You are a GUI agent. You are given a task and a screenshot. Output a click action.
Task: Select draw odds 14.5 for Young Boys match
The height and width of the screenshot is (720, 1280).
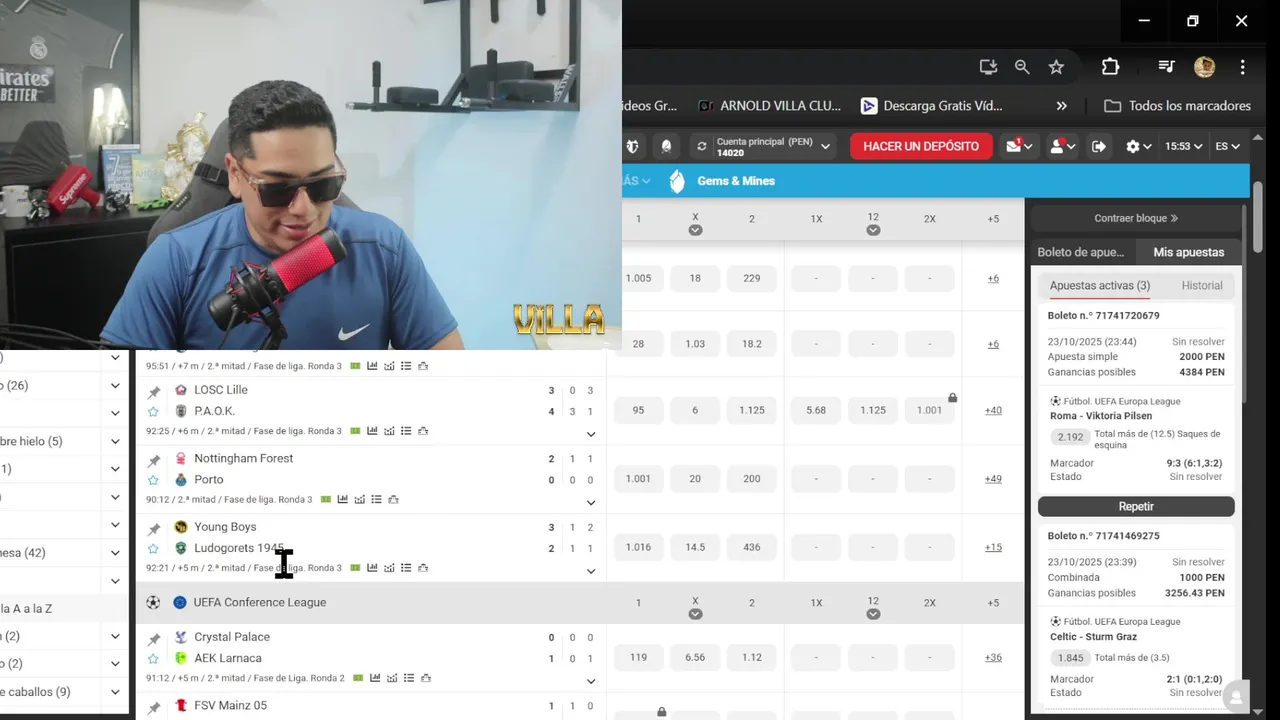pos(695,547)
